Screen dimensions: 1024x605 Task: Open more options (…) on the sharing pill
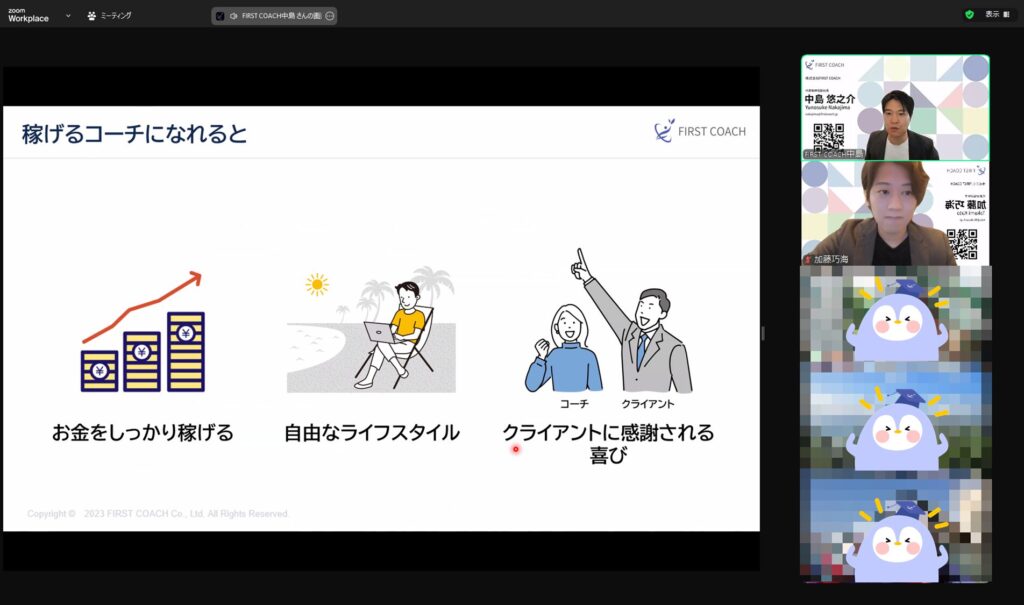[329, 16]
